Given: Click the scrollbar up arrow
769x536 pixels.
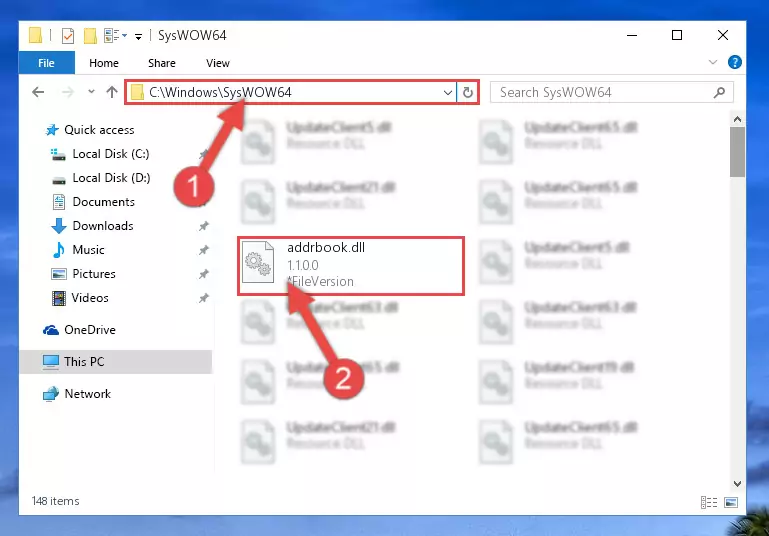Looking at the screenshot, I should click(x=737, y=119).
